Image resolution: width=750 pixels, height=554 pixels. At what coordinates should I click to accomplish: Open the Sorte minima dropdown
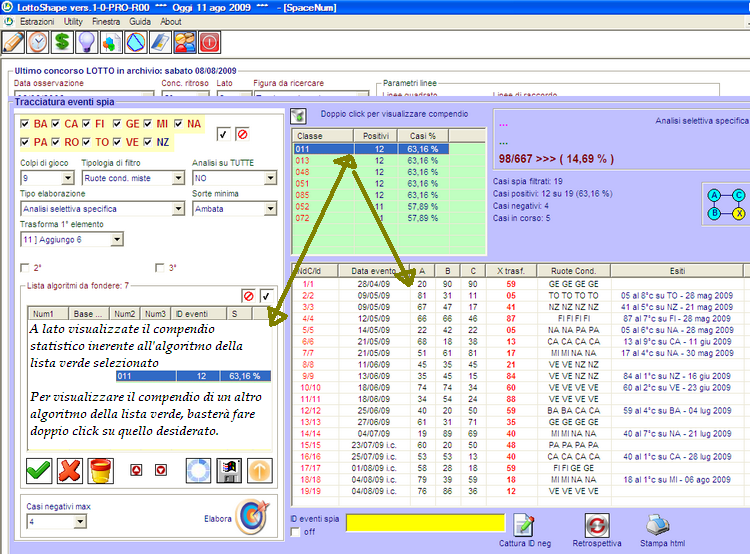point(271,209)
